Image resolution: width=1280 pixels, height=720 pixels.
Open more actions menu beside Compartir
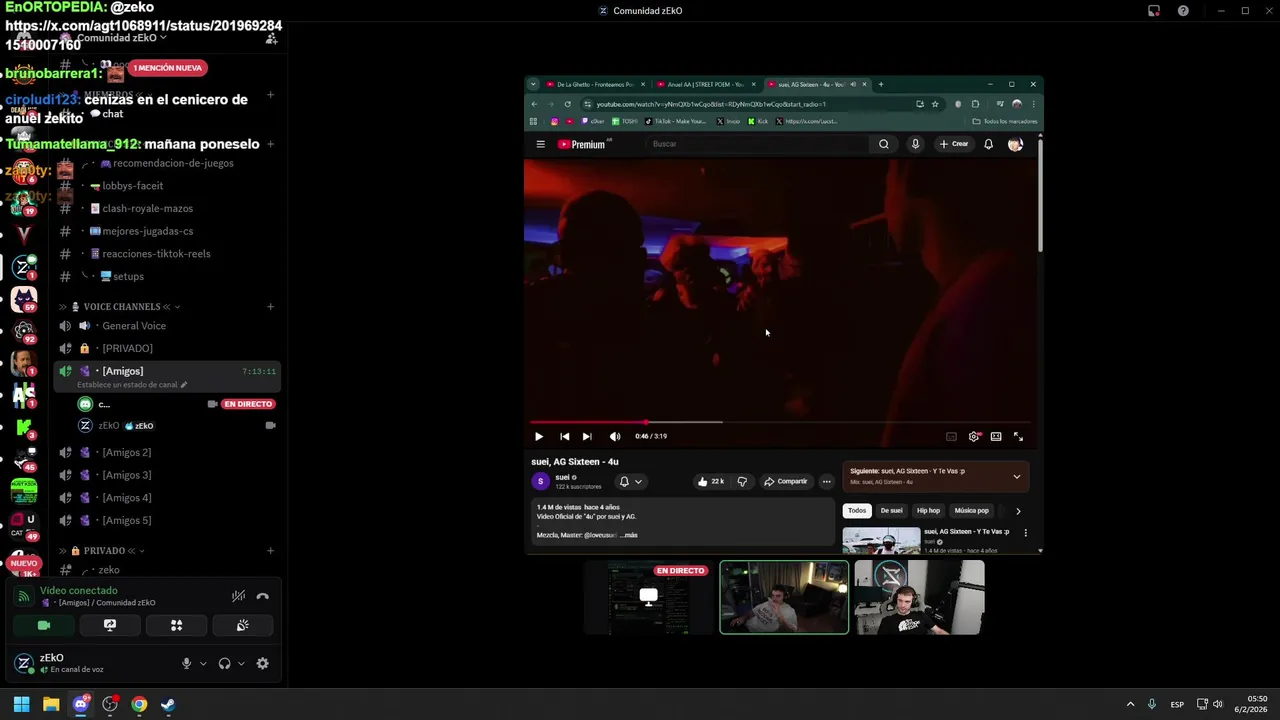click(x=826, y=481)
